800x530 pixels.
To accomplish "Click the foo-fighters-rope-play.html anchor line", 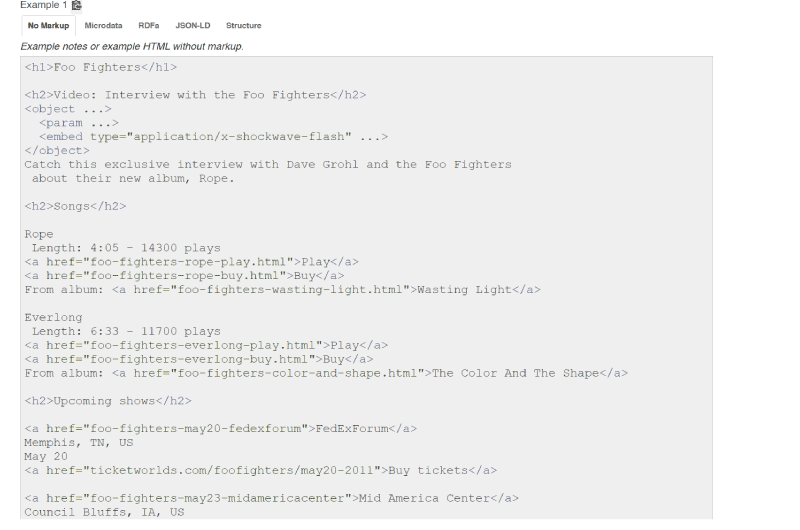I will tap(191, 262).
